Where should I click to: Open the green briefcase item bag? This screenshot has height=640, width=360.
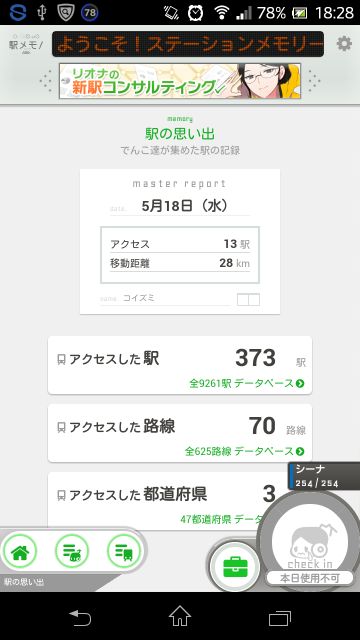(236, 567)
